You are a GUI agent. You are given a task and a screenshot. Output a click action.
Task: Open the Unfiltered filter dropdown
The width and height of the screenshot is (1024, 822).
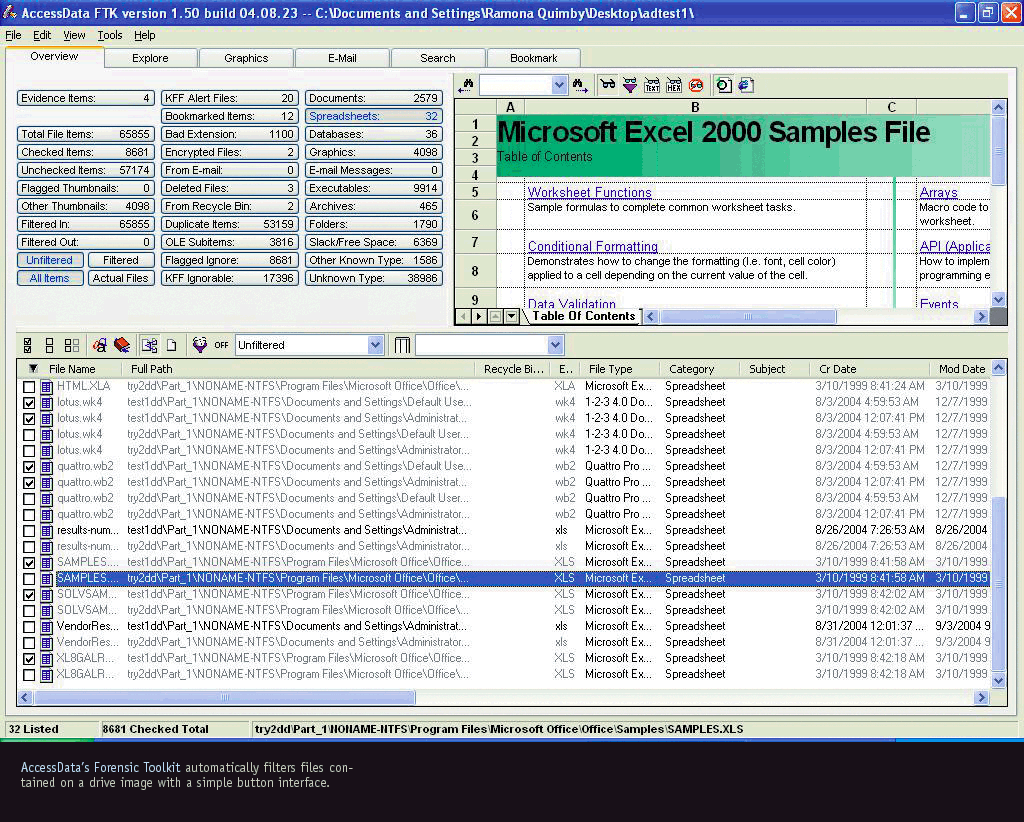(x=375, y=345)
